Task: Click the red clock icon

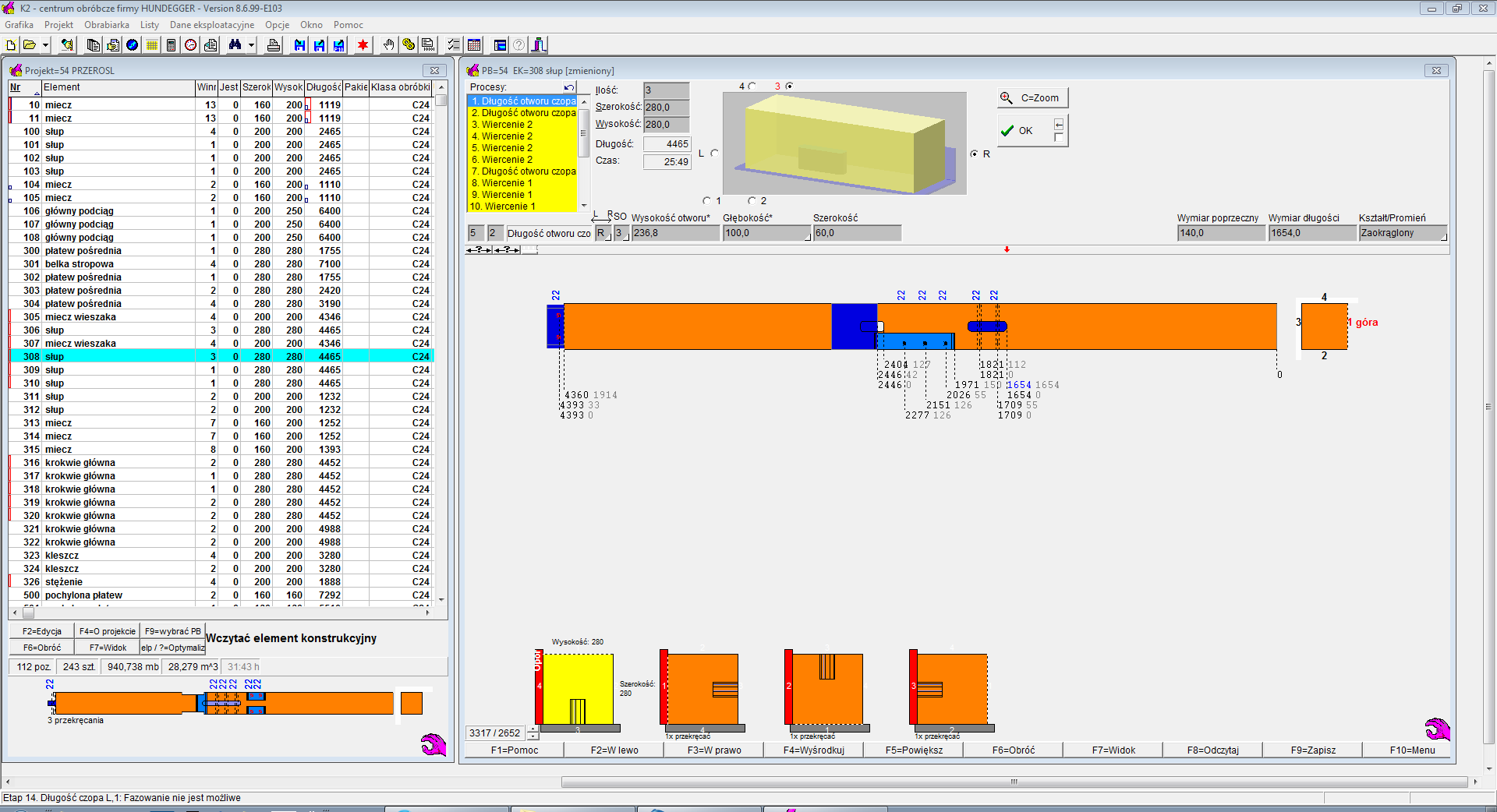Action: 191,45
